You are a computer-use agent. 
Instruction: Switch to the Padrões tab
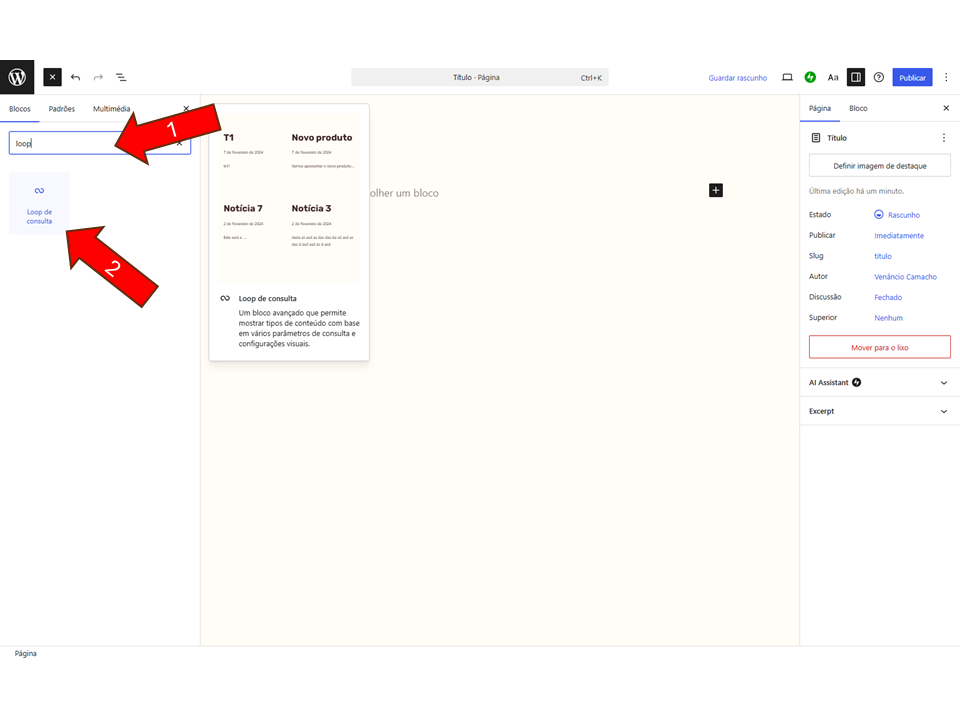coord(62,109)
